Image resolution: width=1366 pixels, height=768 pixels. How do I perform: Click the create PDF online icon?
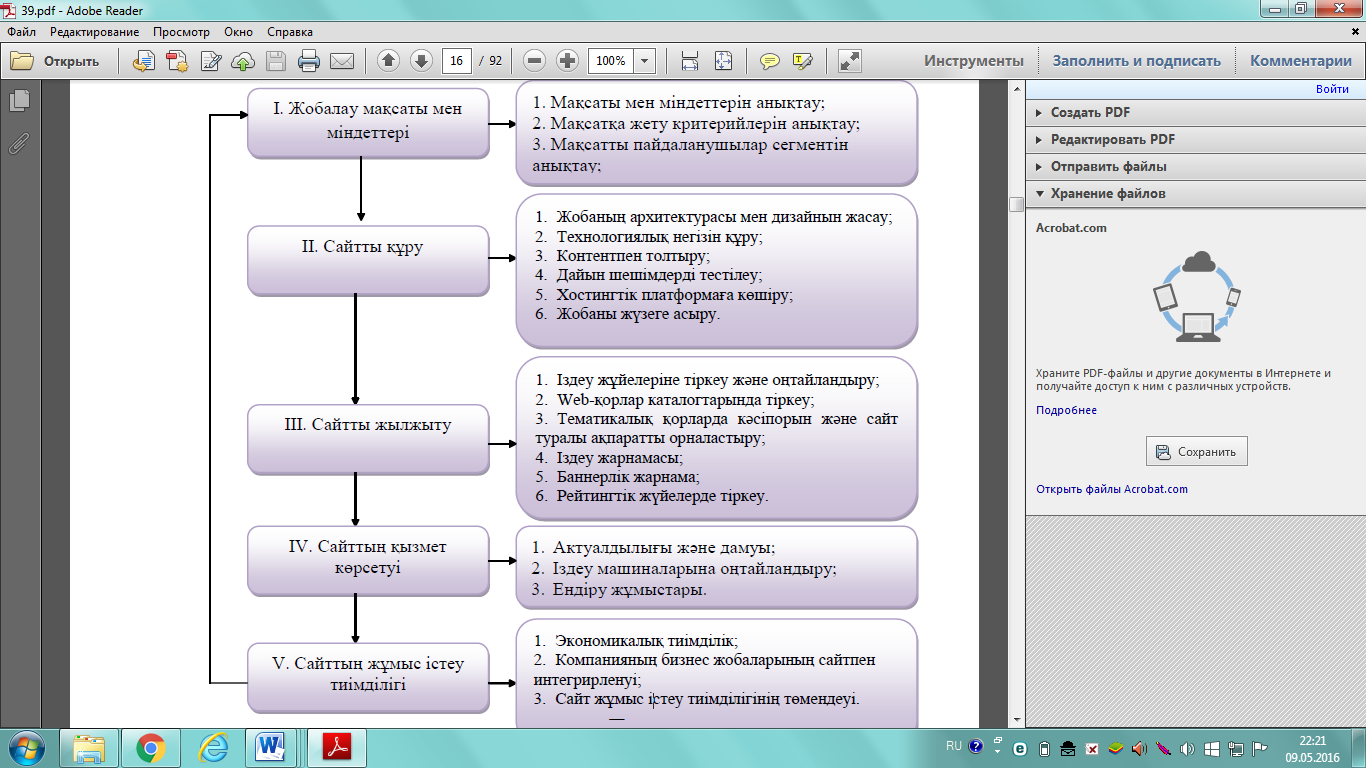click(x=177, y=61)
